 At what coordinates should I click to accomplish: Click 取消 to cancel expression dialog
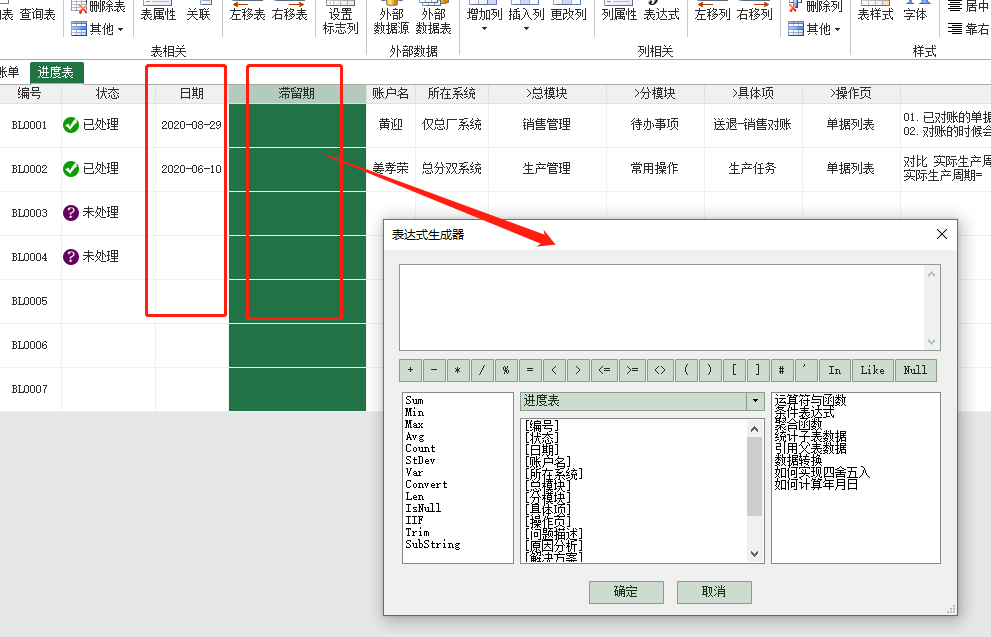714,592
